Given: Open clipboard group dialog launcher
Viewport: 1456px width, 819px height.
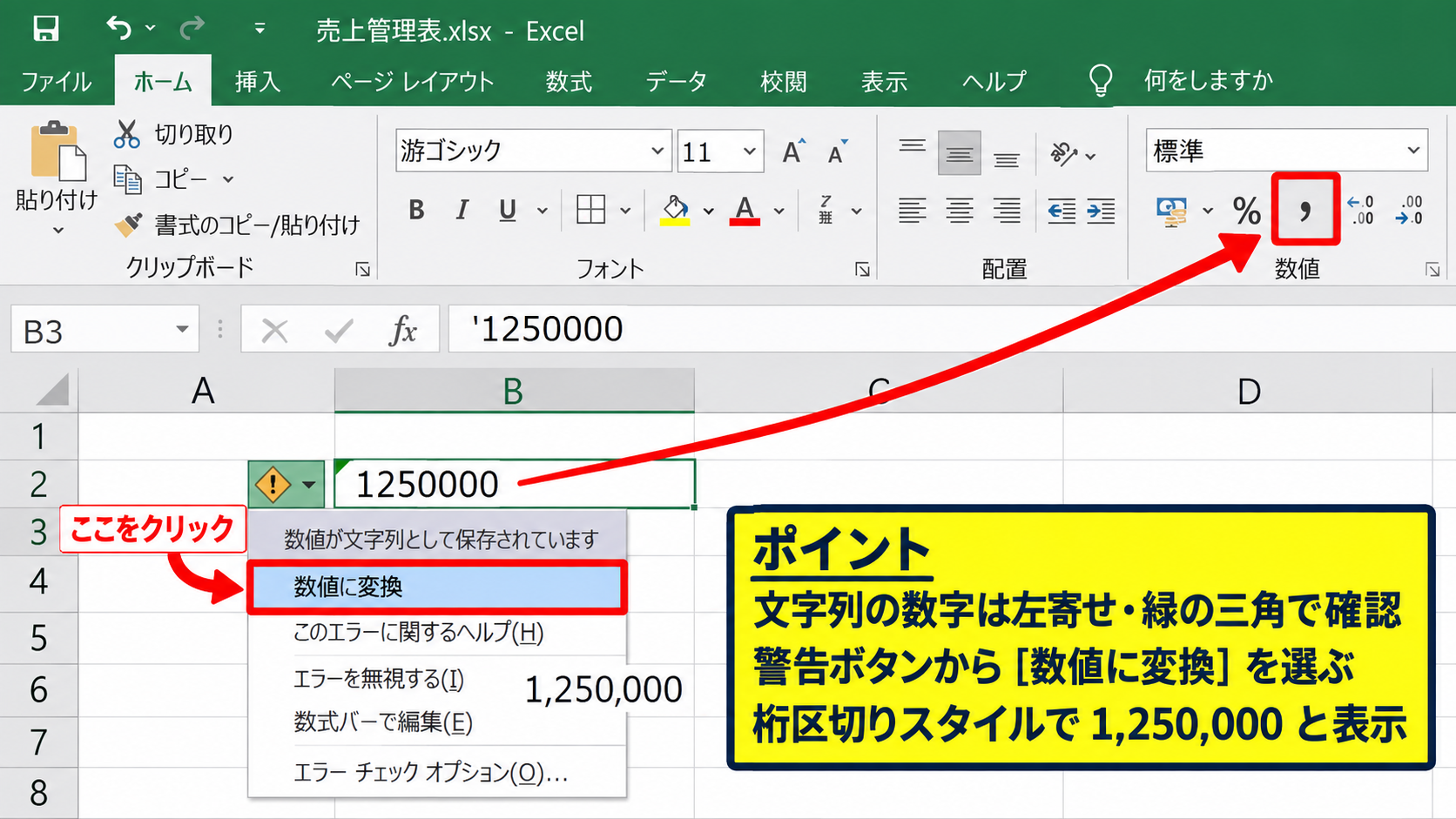Looking at the screenshot, I should tap(362, 270).
